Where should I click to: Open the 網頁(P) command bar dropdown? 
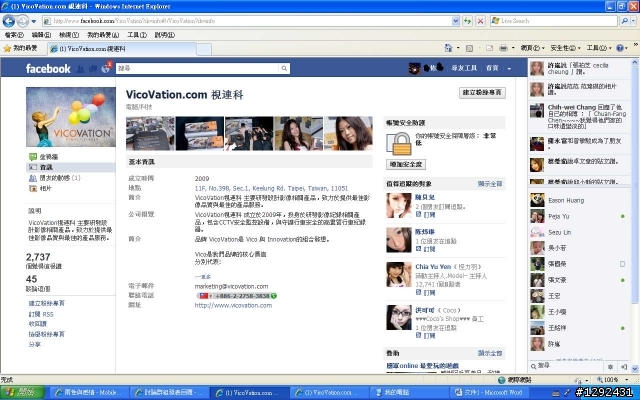[532, 48]
